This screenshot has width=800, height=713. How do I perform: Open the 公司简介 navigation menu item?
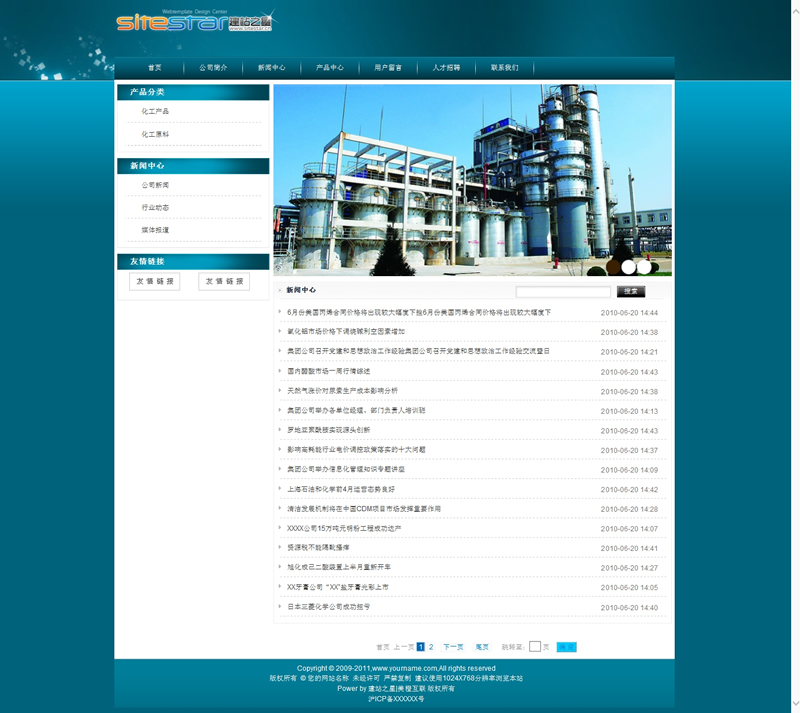click(213, 68)
